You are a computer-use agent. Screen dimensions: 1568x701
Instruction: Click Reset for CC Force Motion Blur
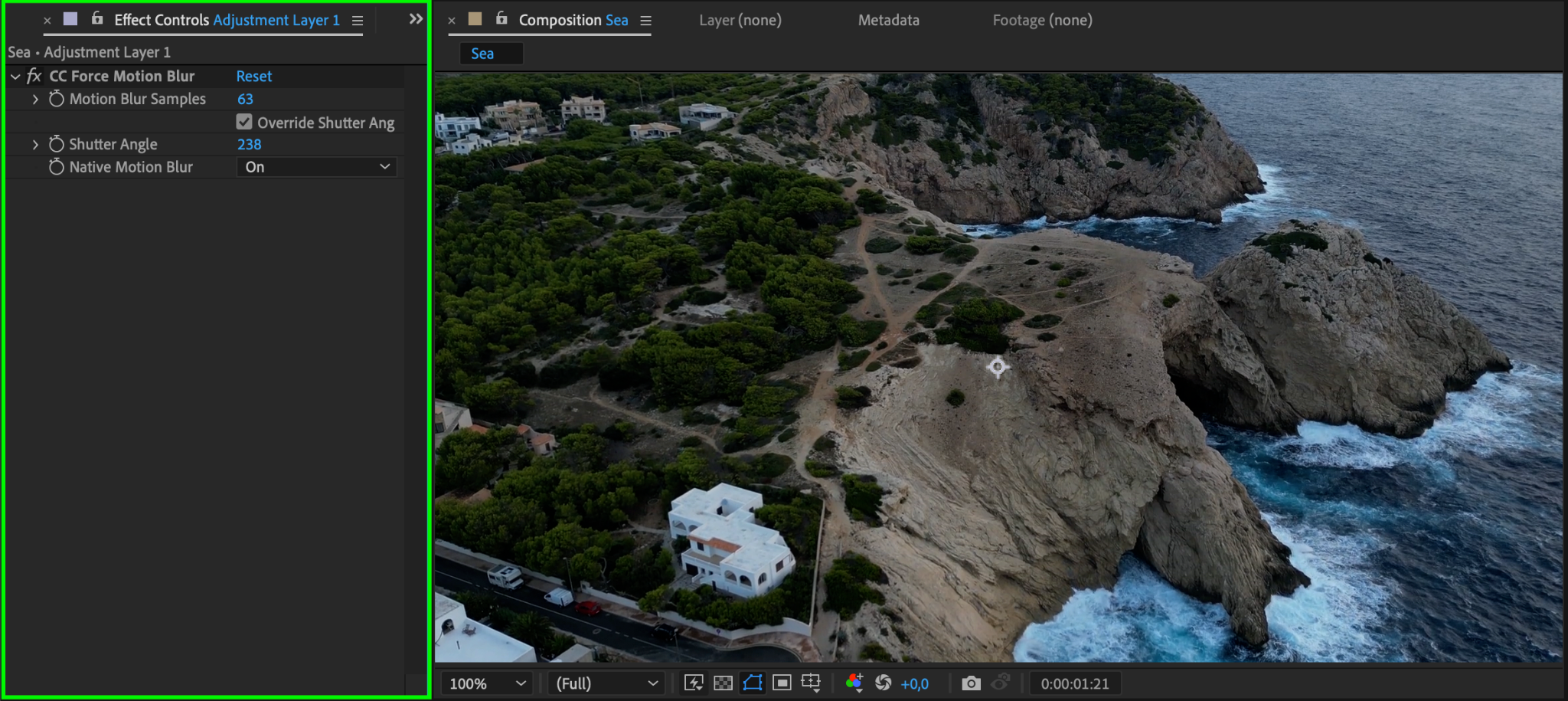click(x=253, y=77)
